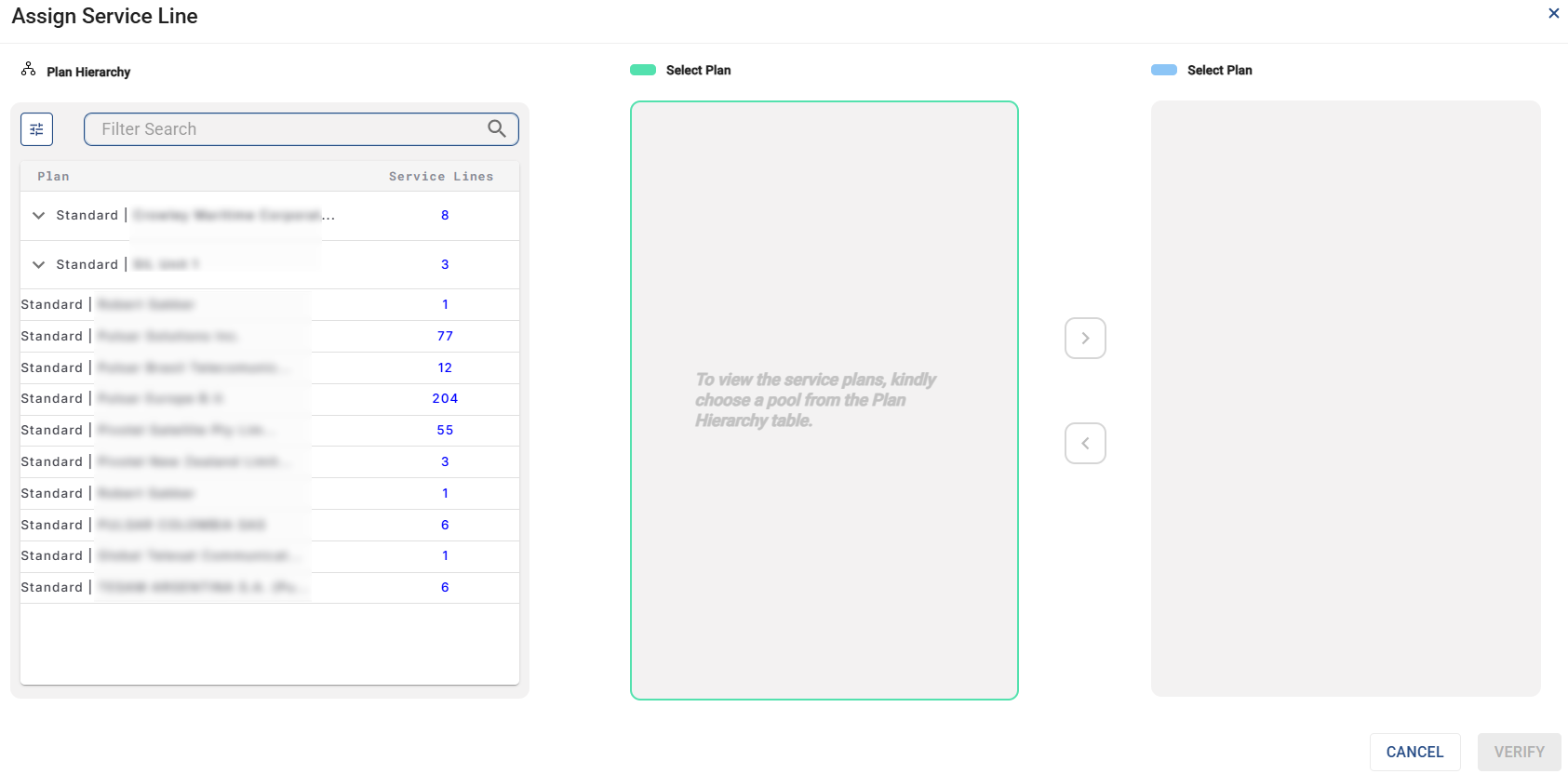
Task: Sort by the Service Lines column header
Action: 441,177
